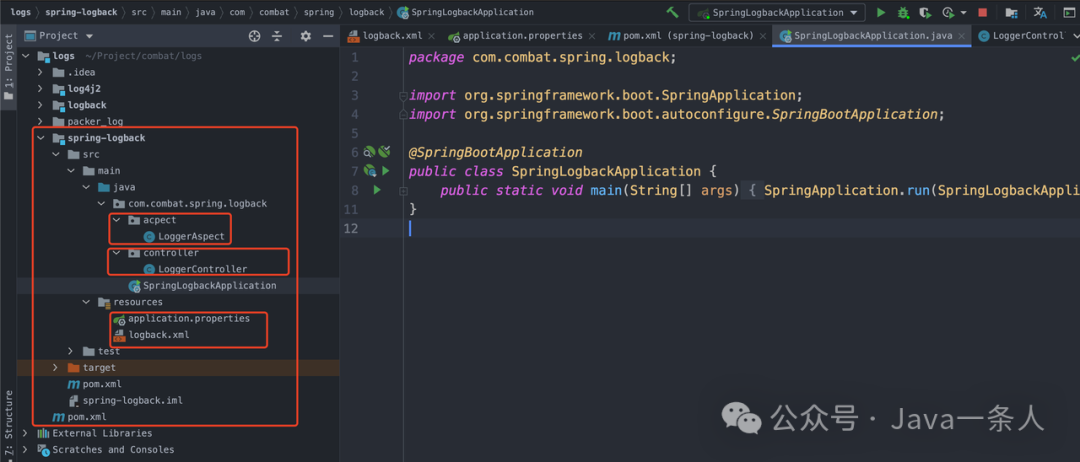Expand the log4j2 folder
The image size is (1080, 462).
(x=41, y=89)
